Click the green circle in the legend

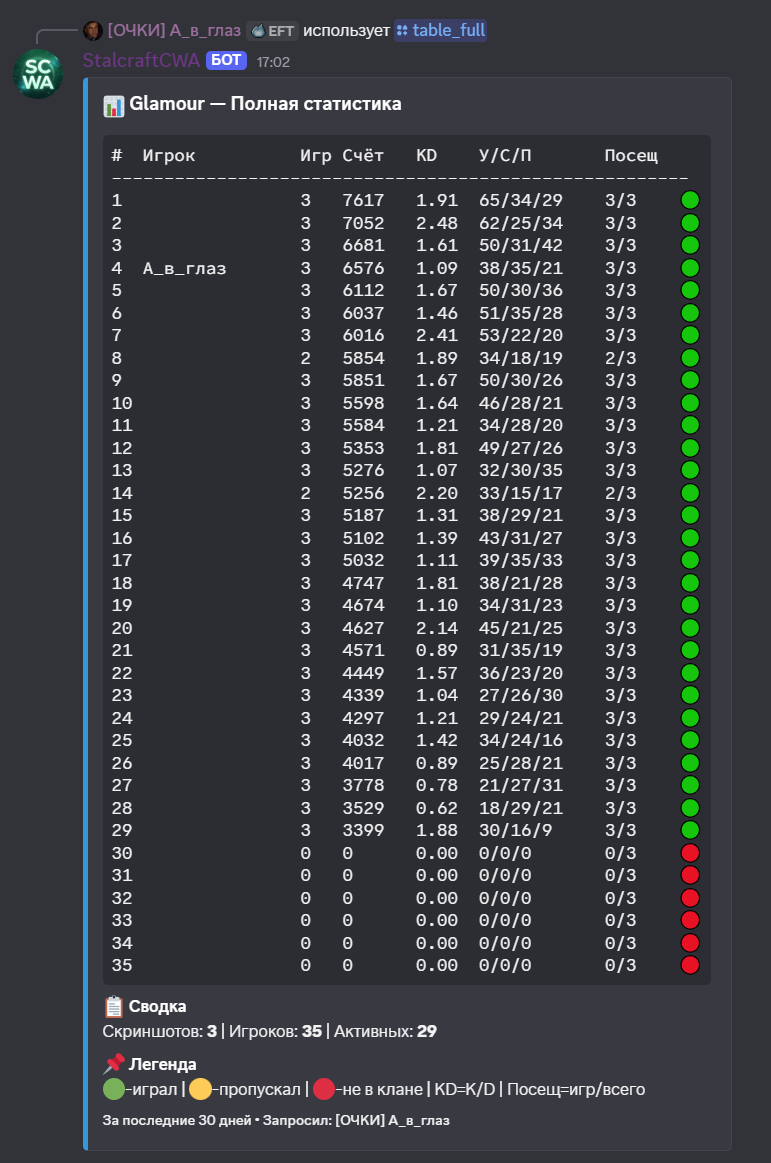114,1089
